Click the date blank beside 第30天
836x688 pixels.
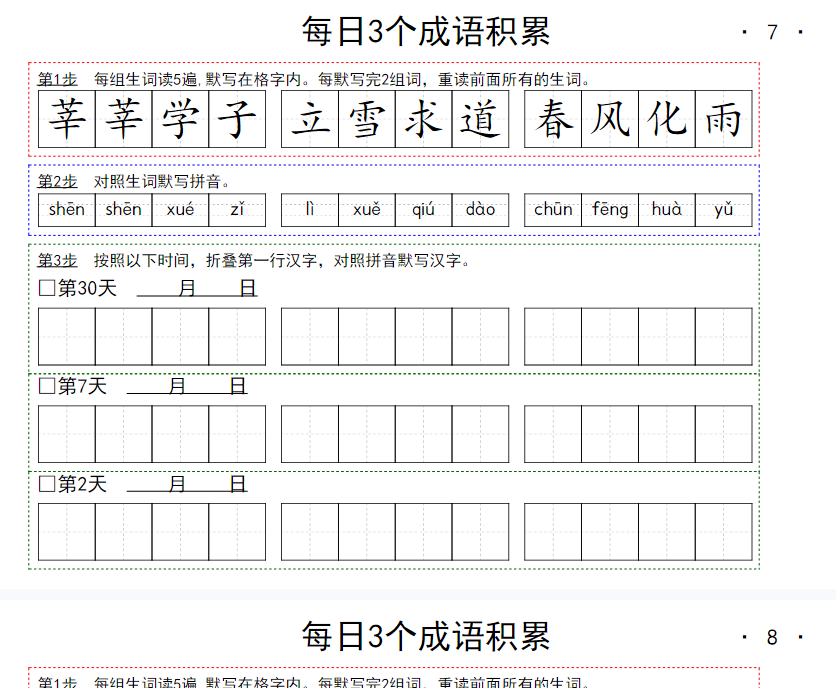197,289
